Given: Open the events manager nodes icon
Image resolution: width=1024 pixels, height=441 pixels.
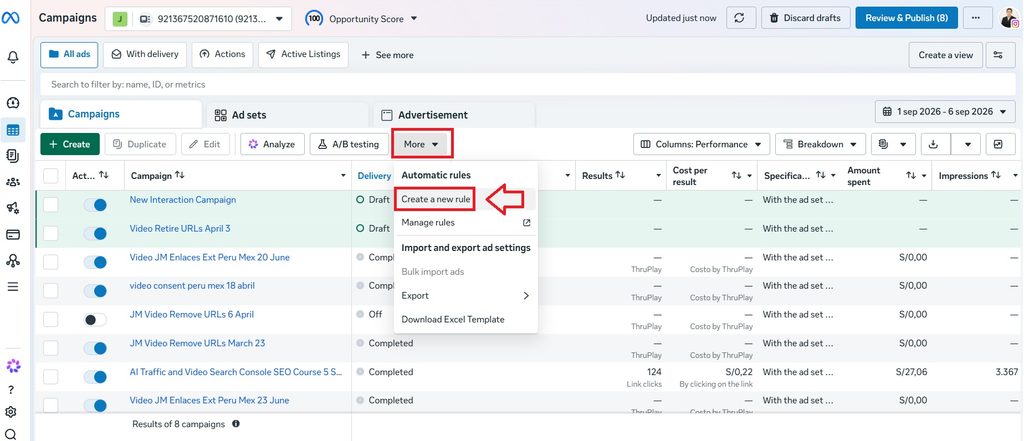Looking at the screenshot, I should 12,261.
